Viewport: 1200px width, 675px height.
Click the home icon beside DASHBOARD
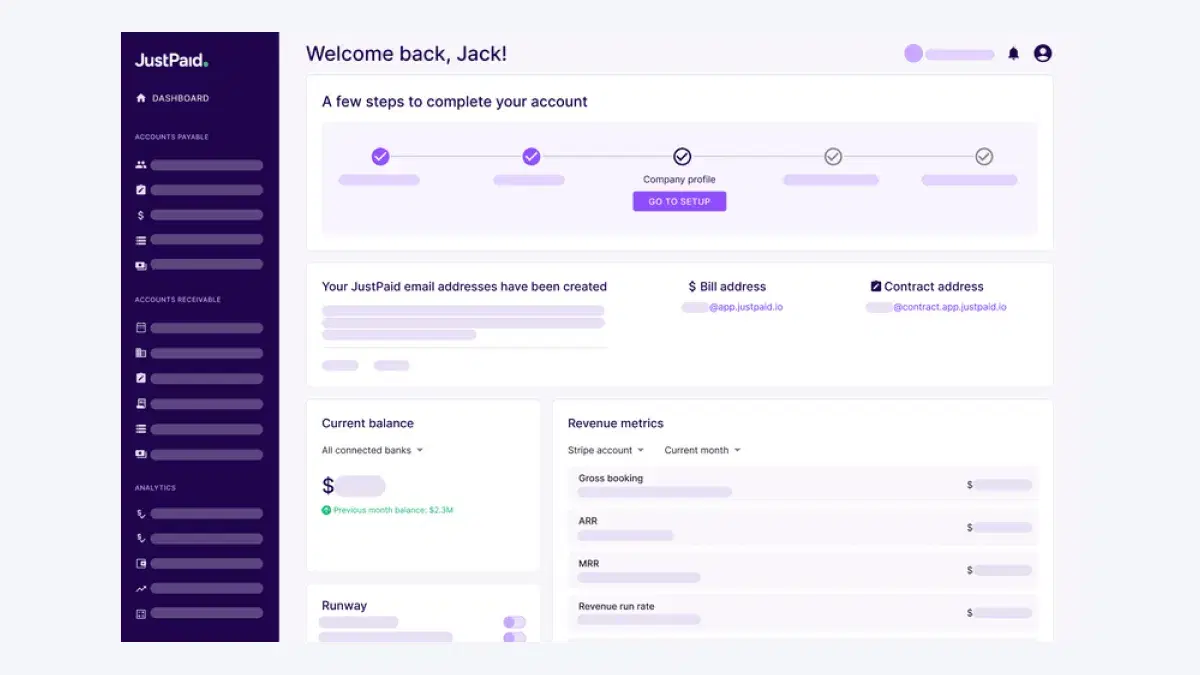(x=141, y=98)
